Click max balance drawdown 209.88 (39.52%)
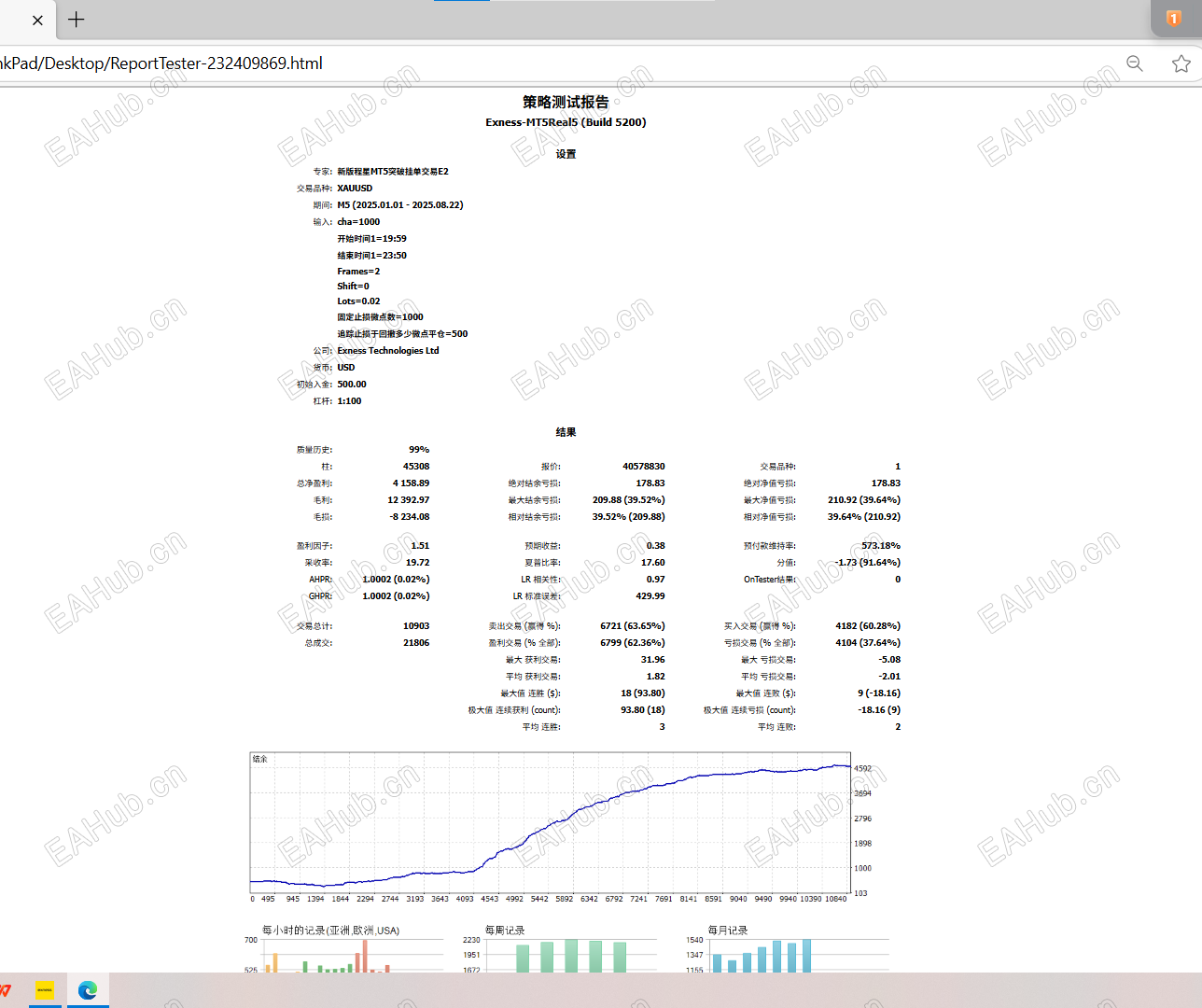The height and width of the screenshot is (1008, 1202). point(629,500)
